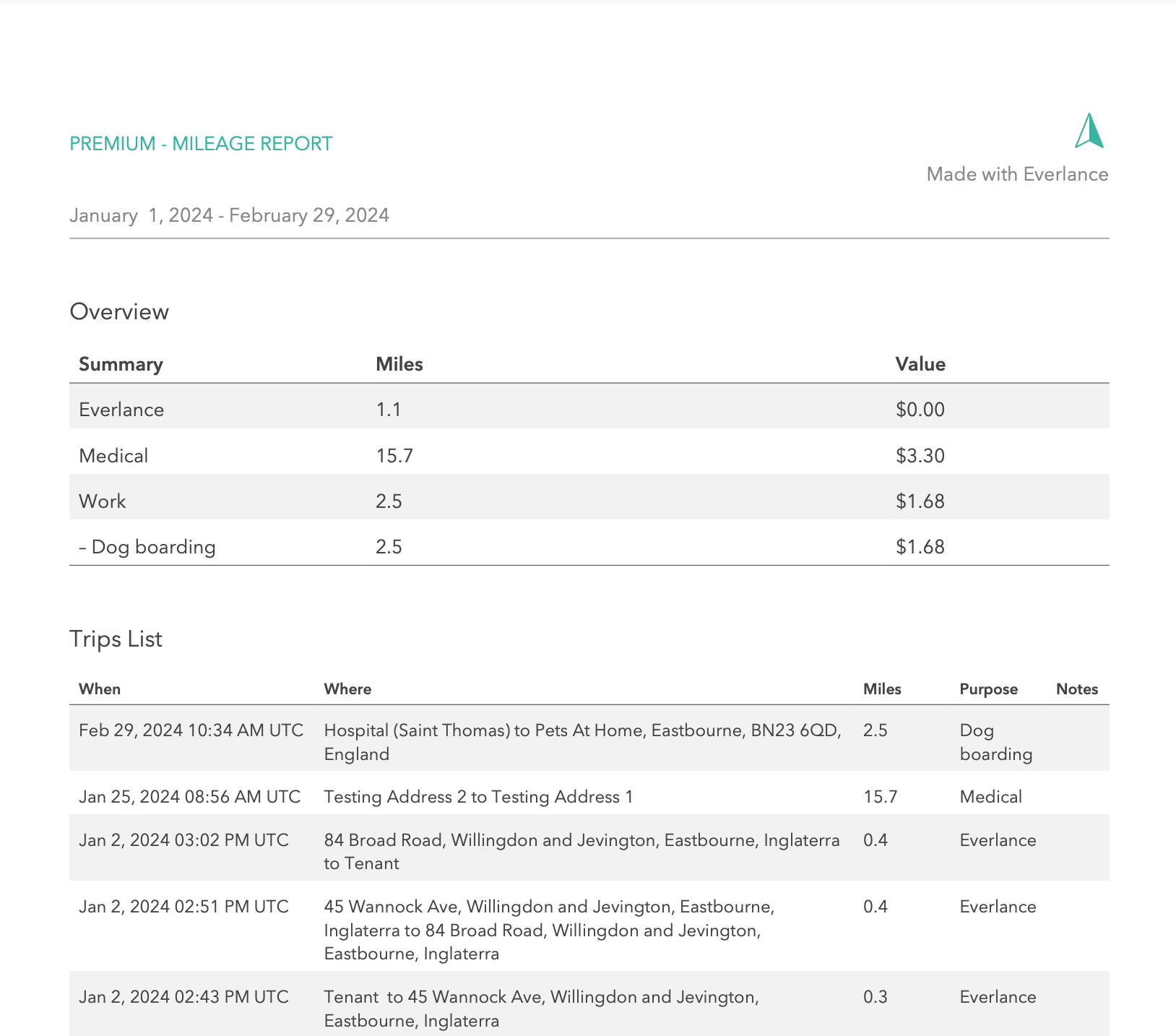Select the Medical row in the summary table
Image resolution: width=1176 pixels, height=1036 pixels.
113,456
